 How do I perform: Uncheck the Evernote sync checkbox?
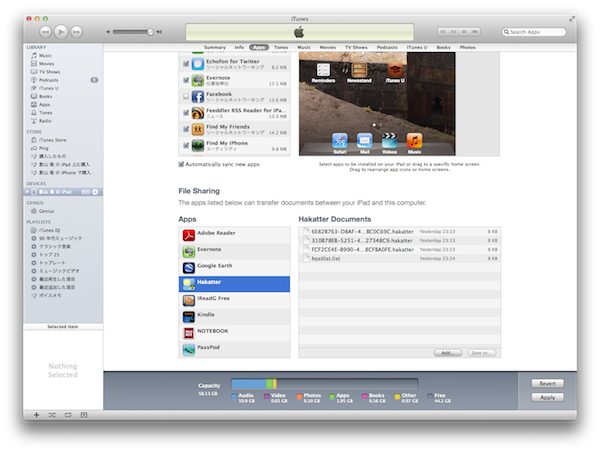[x=186, y=80]
